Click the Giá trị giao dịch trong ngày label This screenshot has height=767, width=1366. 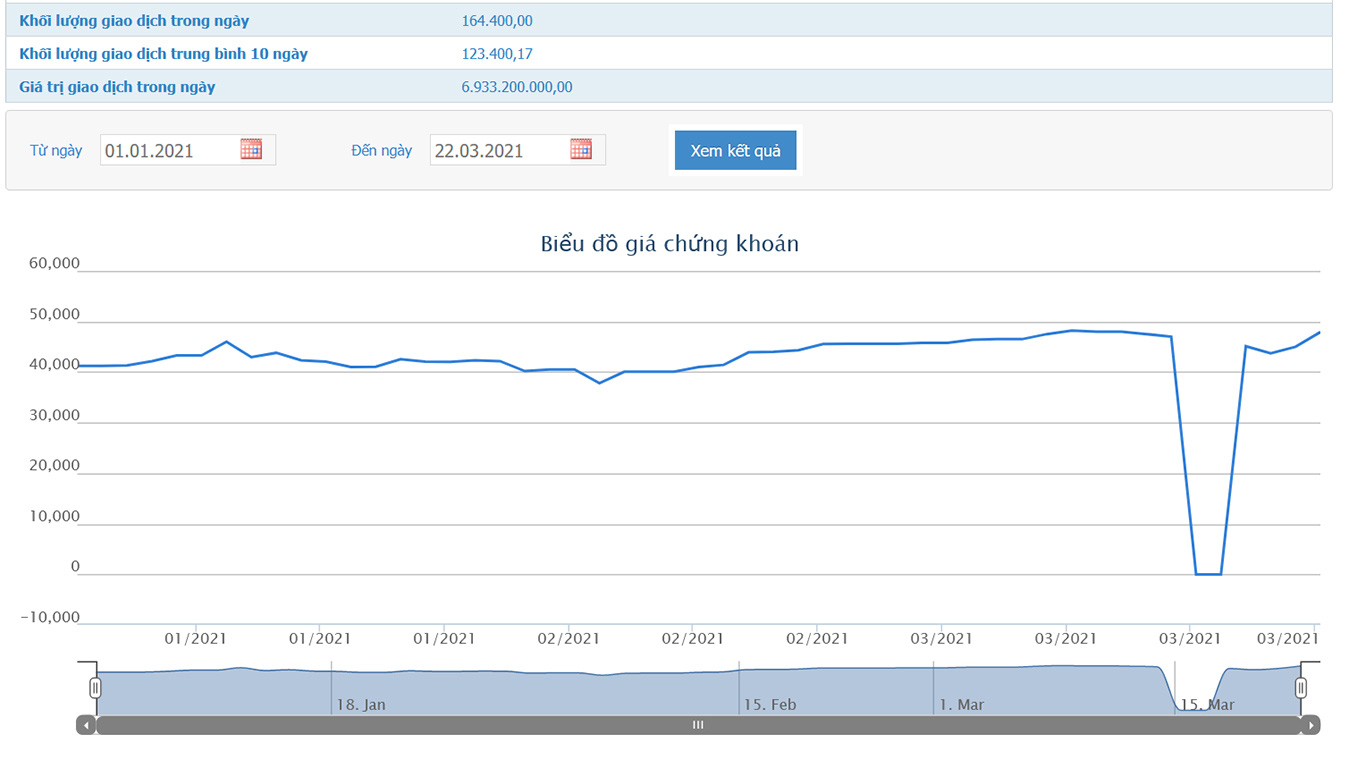(x=117, y=87)
